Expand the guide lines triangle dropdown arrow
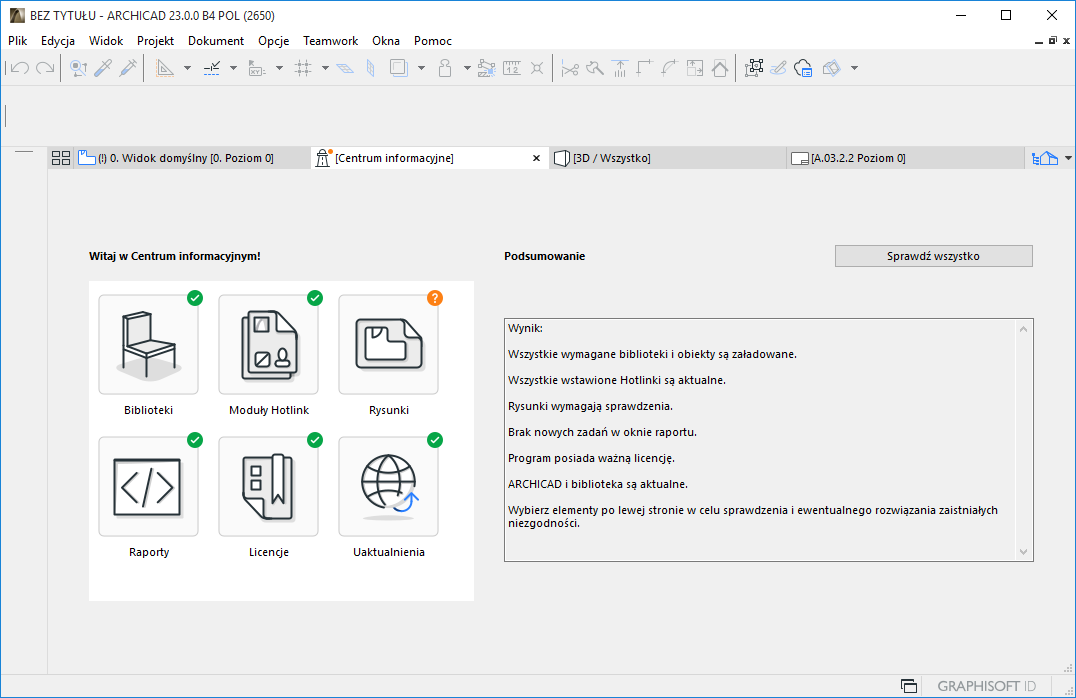This screenshot has width=1076, height=698. 187,68
